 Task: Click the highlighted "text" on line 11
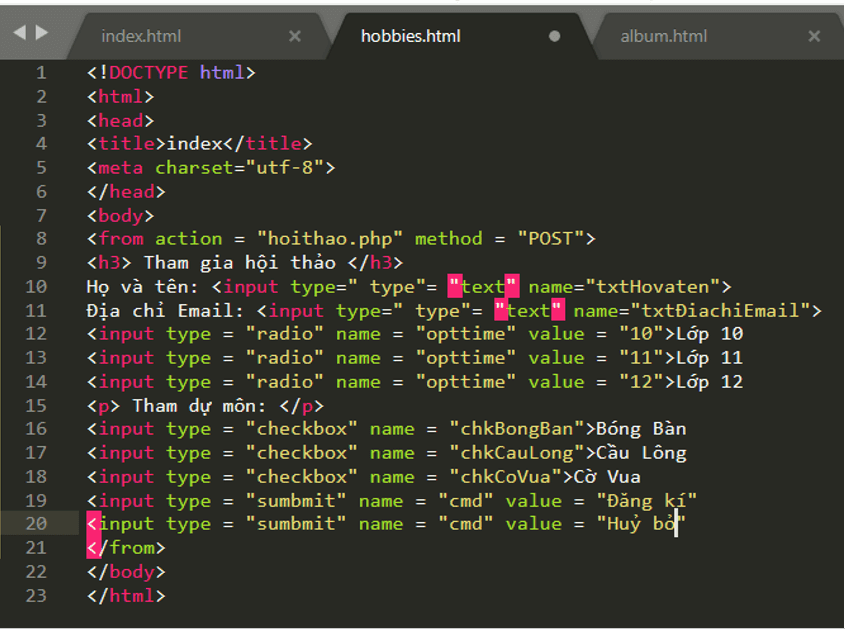(x=529, y=311)
